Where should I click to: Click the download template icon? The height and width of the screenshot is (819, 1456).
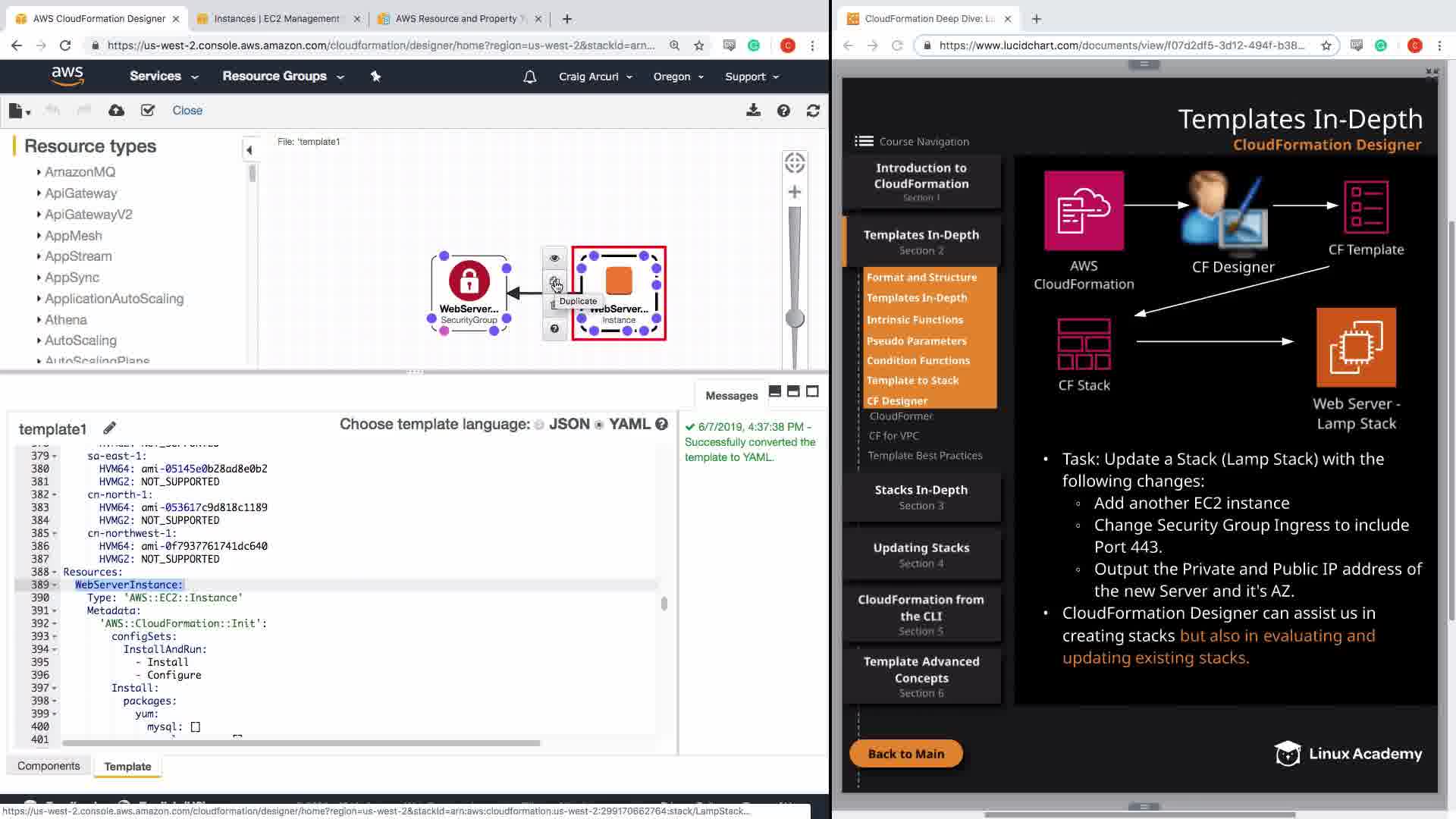point(753,111)
